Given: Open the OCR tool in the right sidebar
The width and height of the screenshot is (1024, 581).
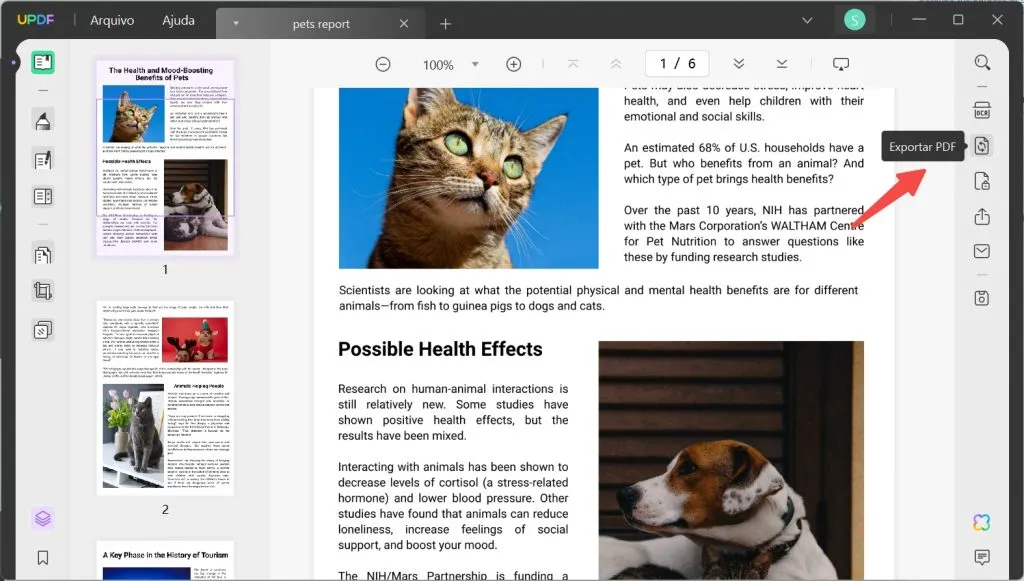Looking at the screenshot, I should pyautogui.click(x=981, y=109).
